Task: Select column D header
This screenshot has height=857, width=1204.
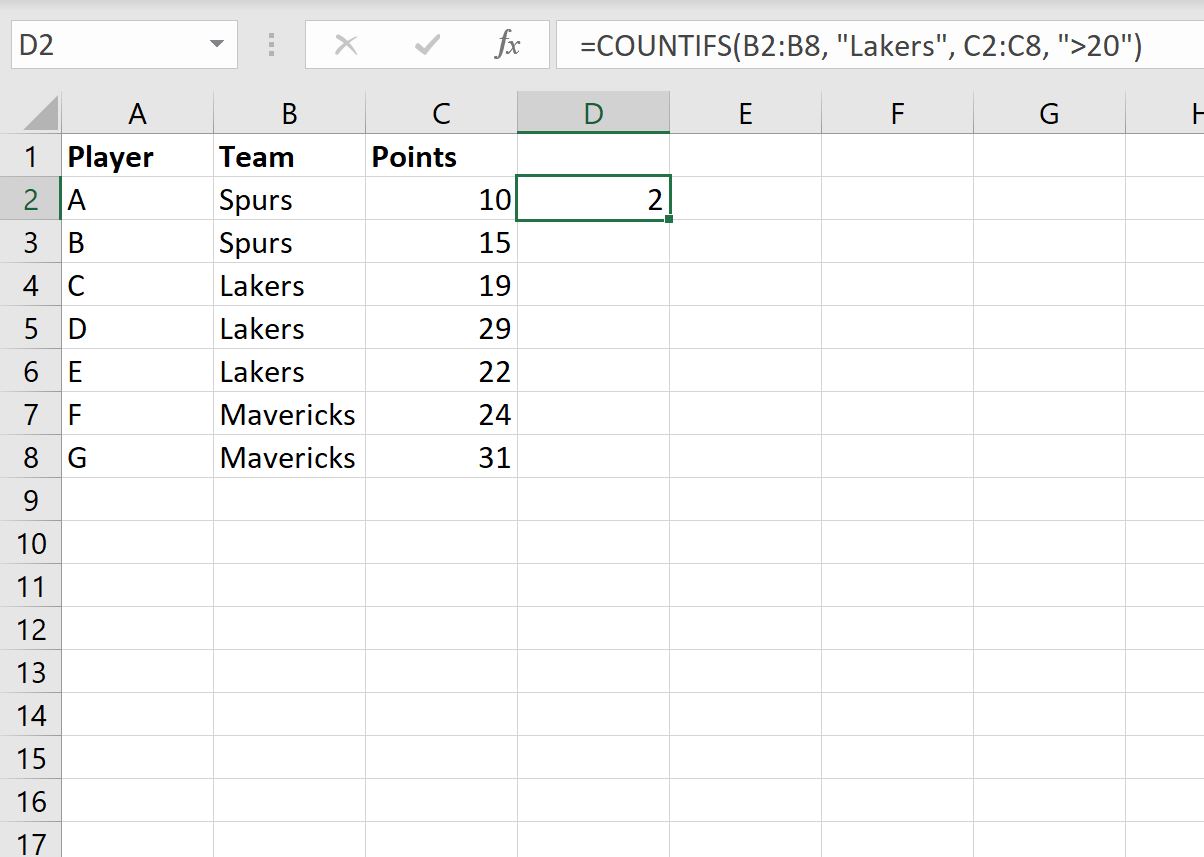Action: coord(593,114)
